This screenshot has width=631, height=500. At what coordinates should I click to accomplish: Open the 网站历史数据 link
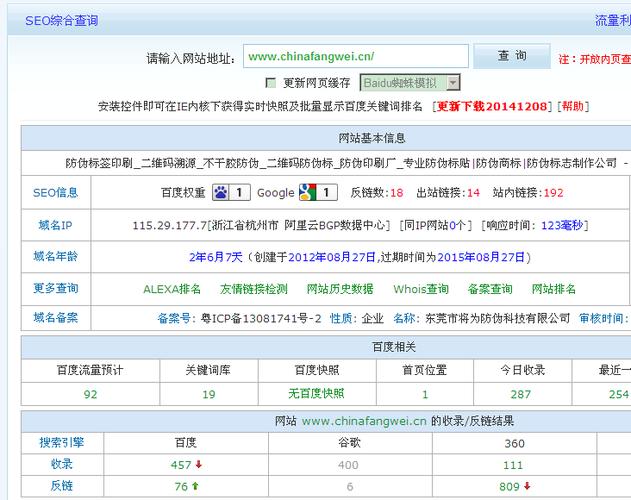click(x=340, y=289)
